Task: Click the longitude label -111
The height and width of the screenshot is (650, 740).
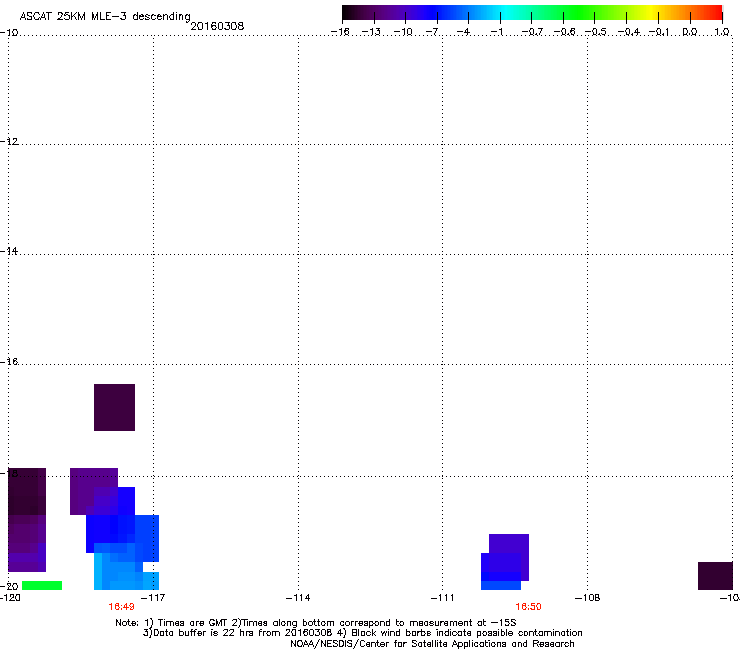Action: [442, 598]
